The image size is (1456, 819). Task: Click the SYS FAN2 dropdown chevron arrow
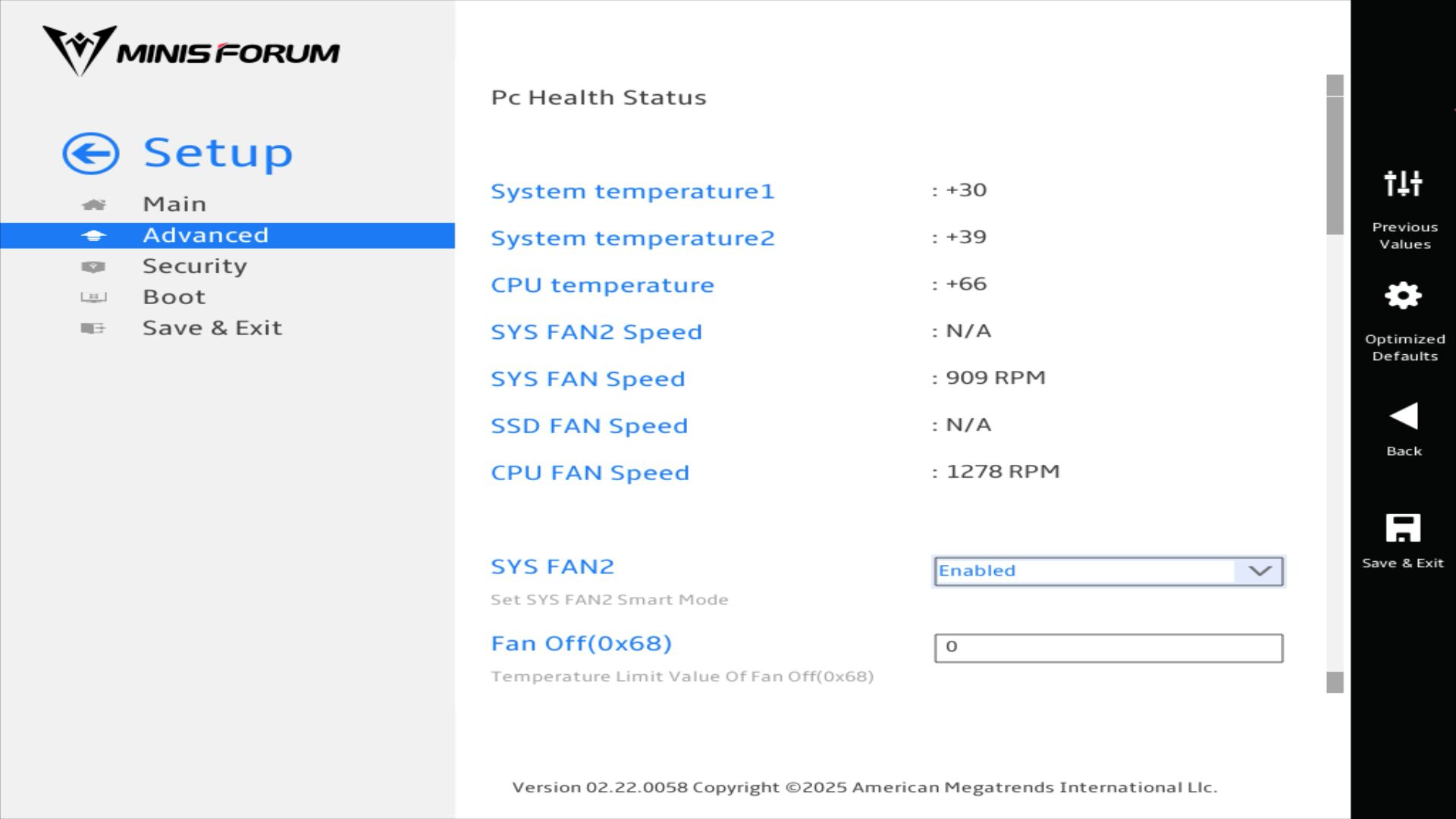coord(1260,571)
